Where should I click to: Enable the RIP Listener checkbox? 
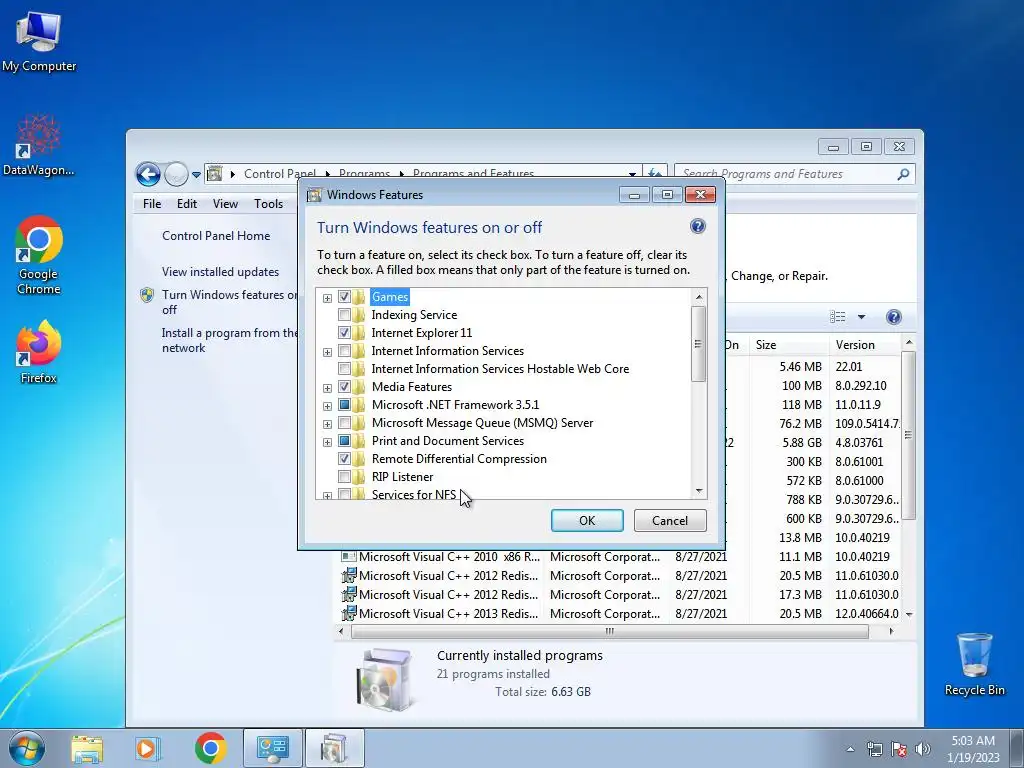344,477
